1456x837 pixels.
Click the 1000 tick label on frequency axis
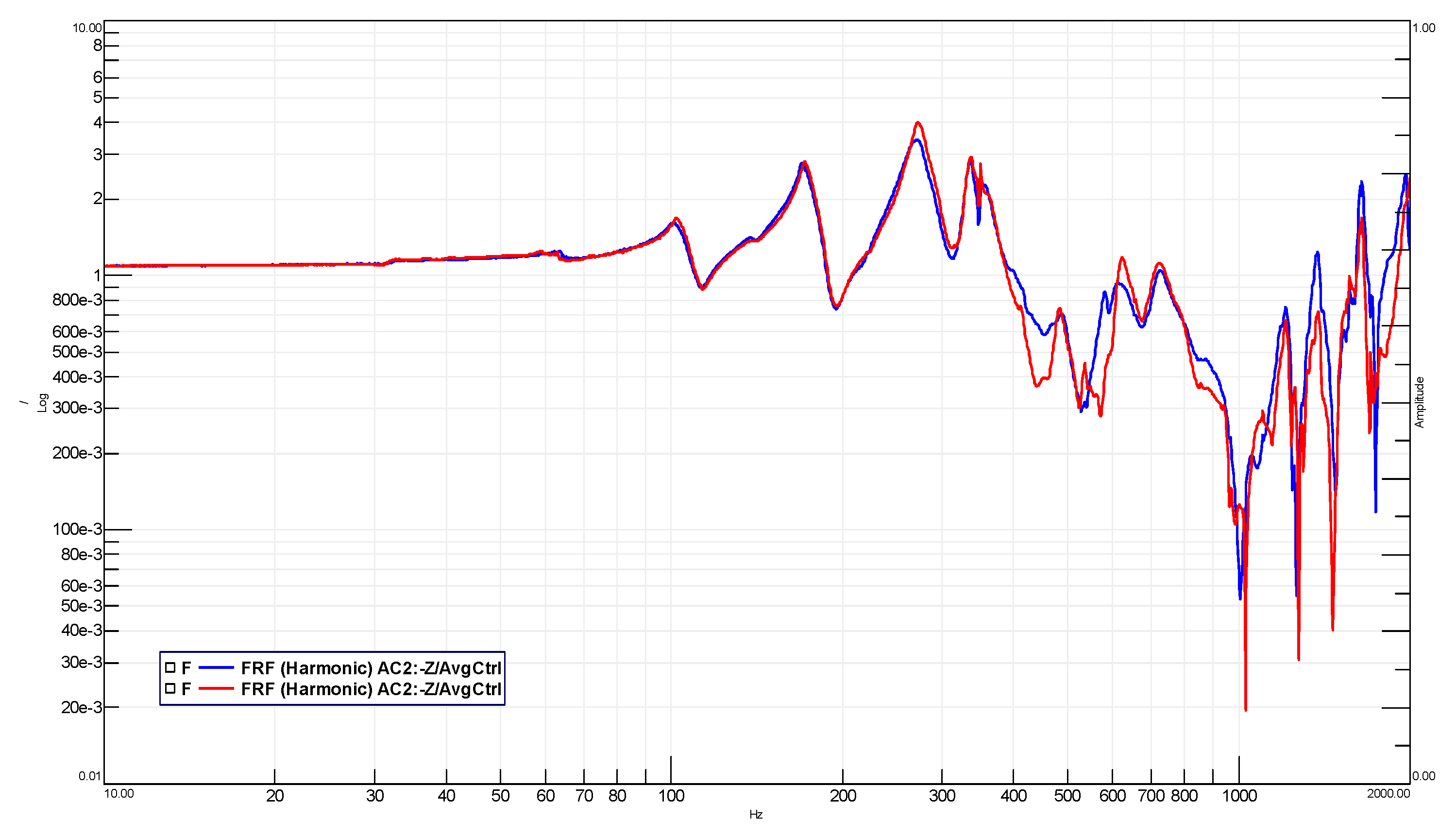click(x=1239, y=796)
